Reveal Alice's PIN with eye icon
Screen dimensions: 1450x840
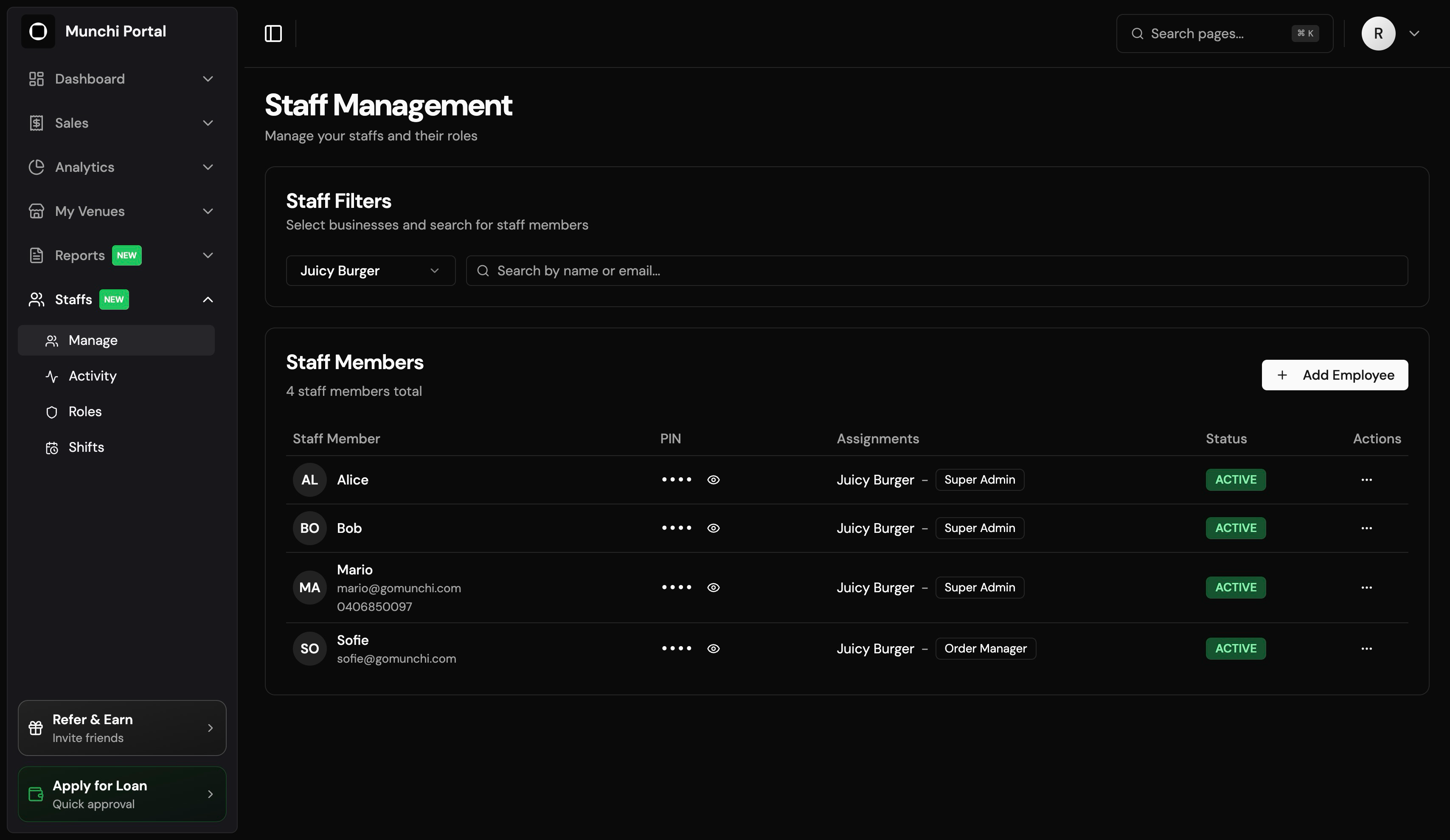pos(714,480)
